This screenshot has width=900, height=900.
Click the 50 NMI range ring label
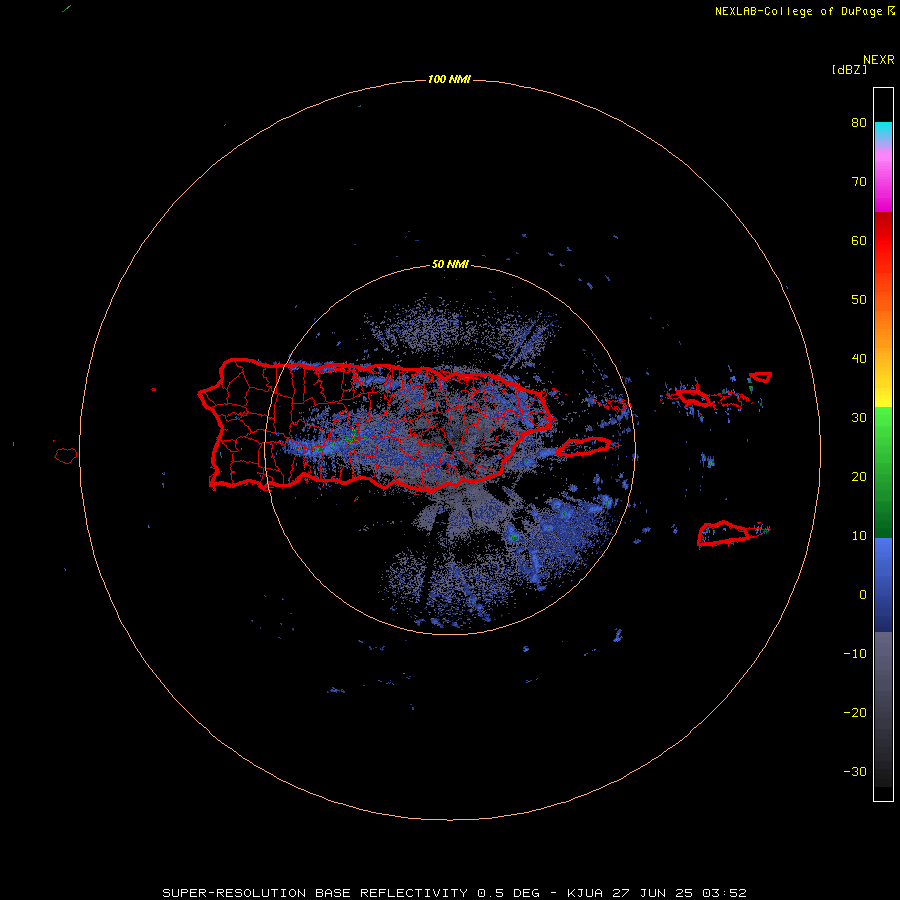pyautogui.click(x=450, y=265)
